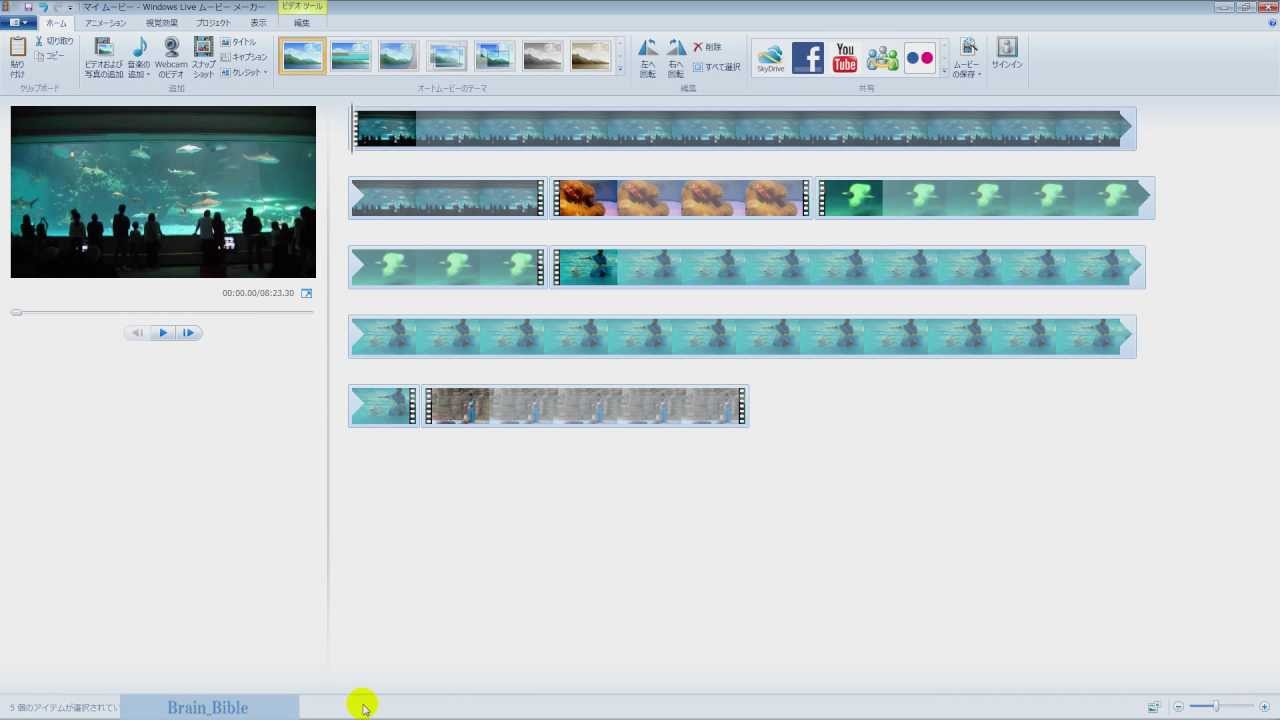
Task: Apply the second AutoMovie theme
Action: [x=350, y=56]
